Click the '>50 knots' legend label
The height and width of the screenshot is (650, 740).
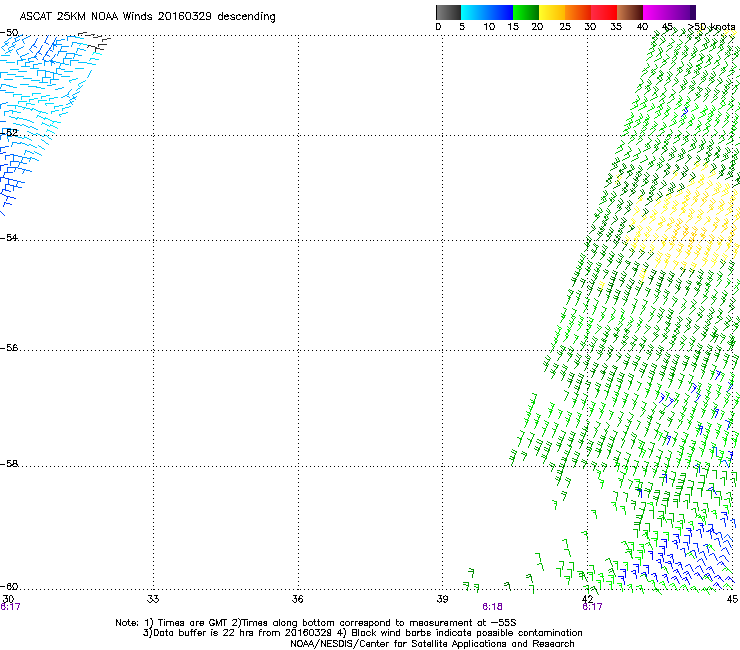[x=711, y=27]
